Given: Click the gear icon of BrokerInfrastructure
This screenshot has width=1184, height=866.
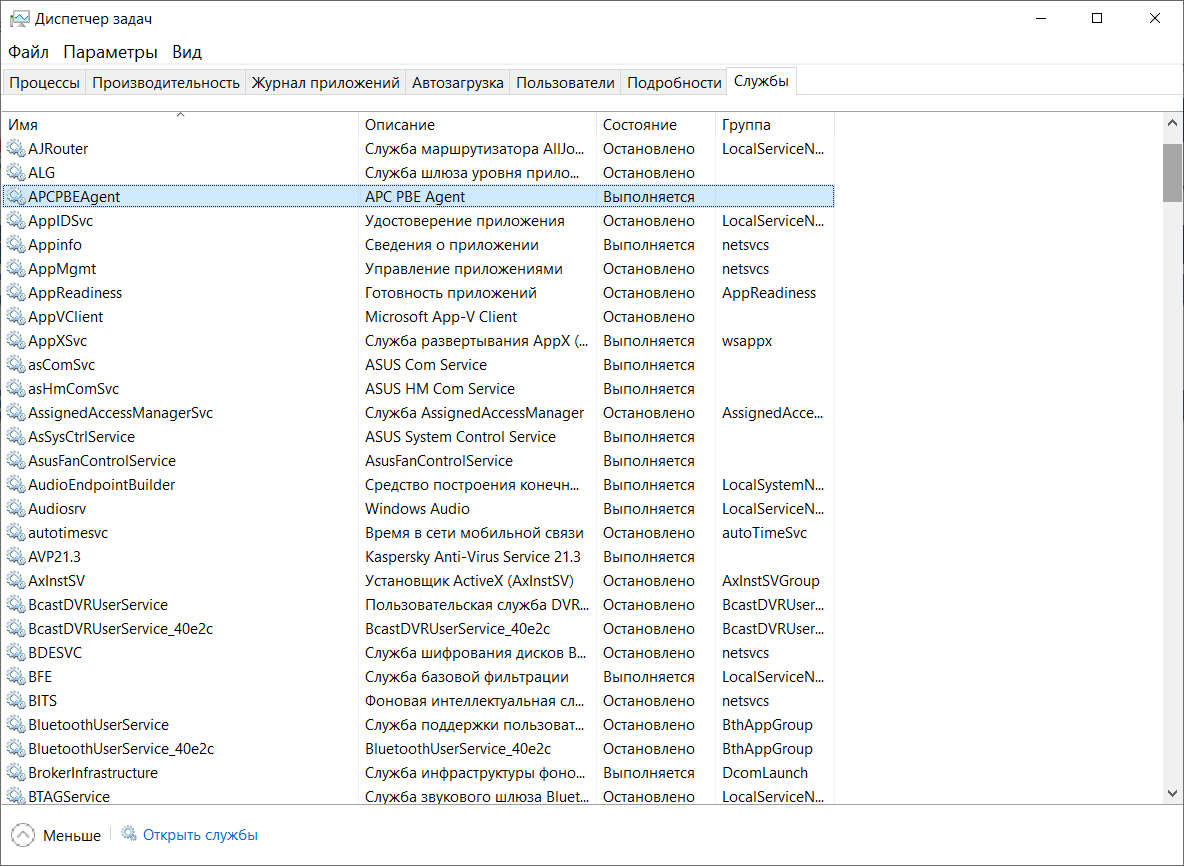Looking at the screenshot, I should coord(16,772).
